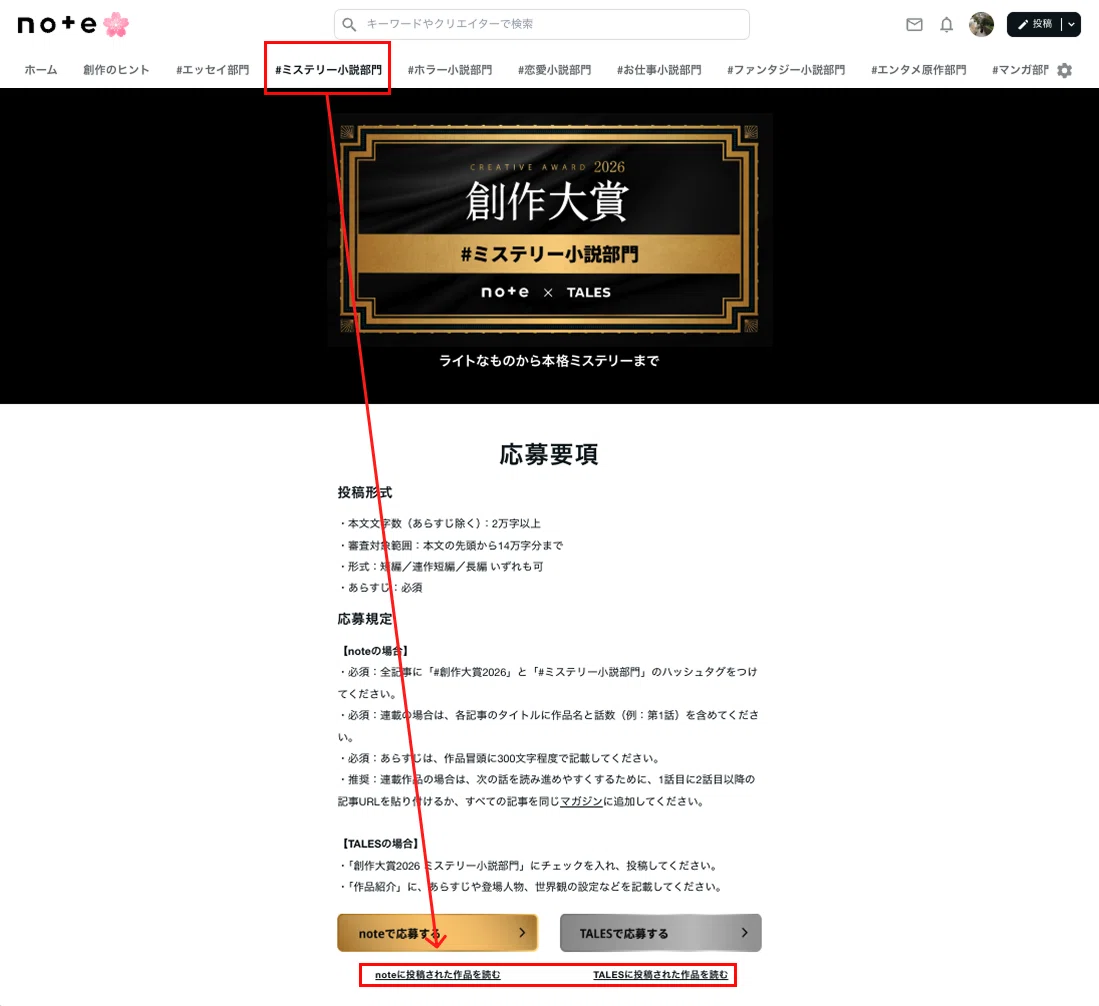This screenshot has width=1099, height=1006.
Task: Open the #お仕事小説部門 tab
Action: (659, 70)
